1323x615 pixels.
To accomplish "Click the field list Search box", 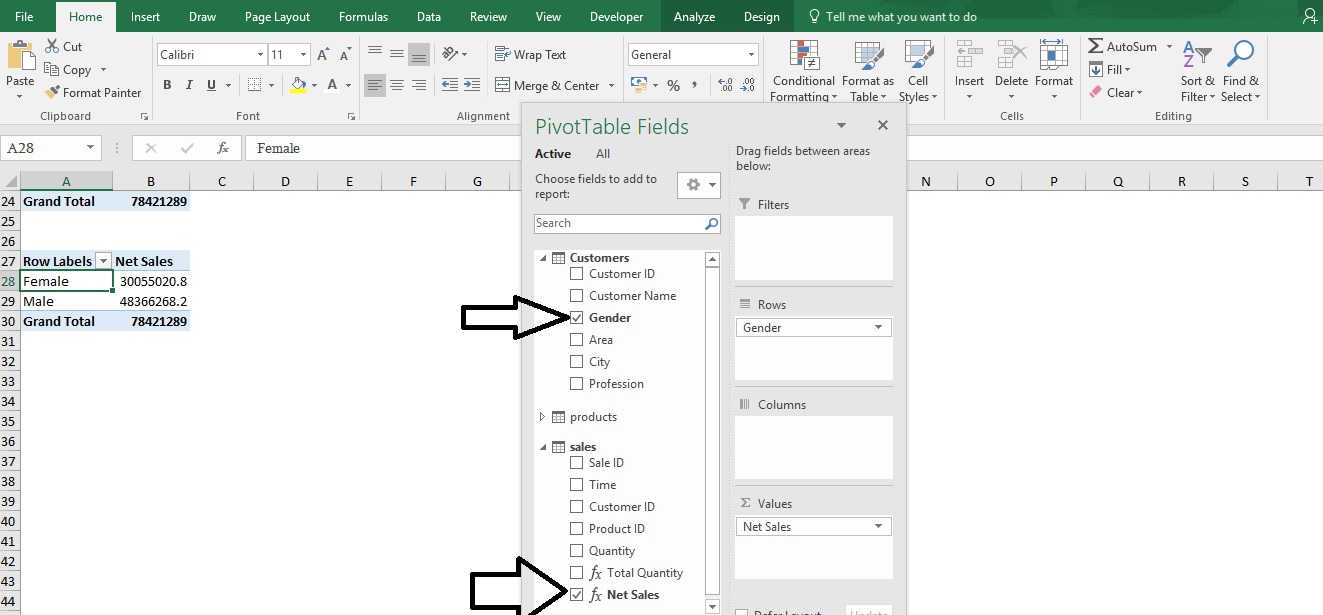I will point(627,223).
